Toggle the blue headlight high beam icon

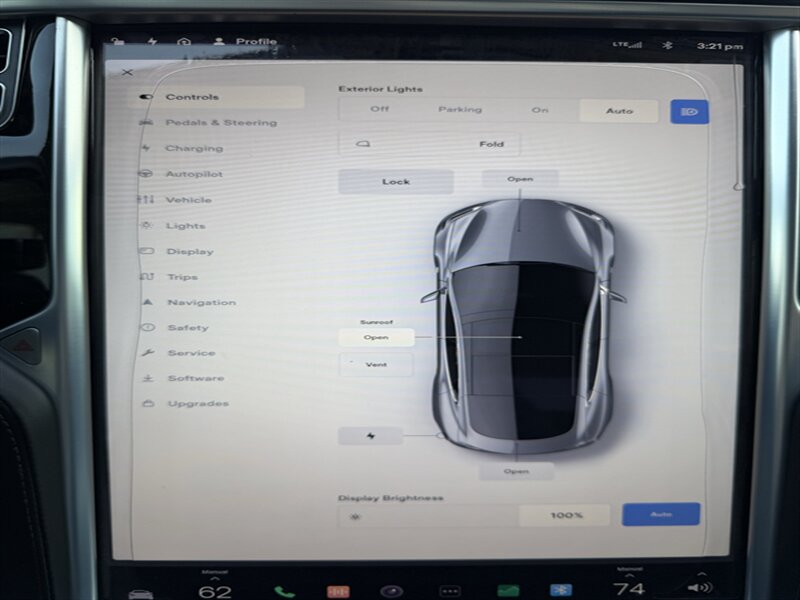click(x=689, y=111)
